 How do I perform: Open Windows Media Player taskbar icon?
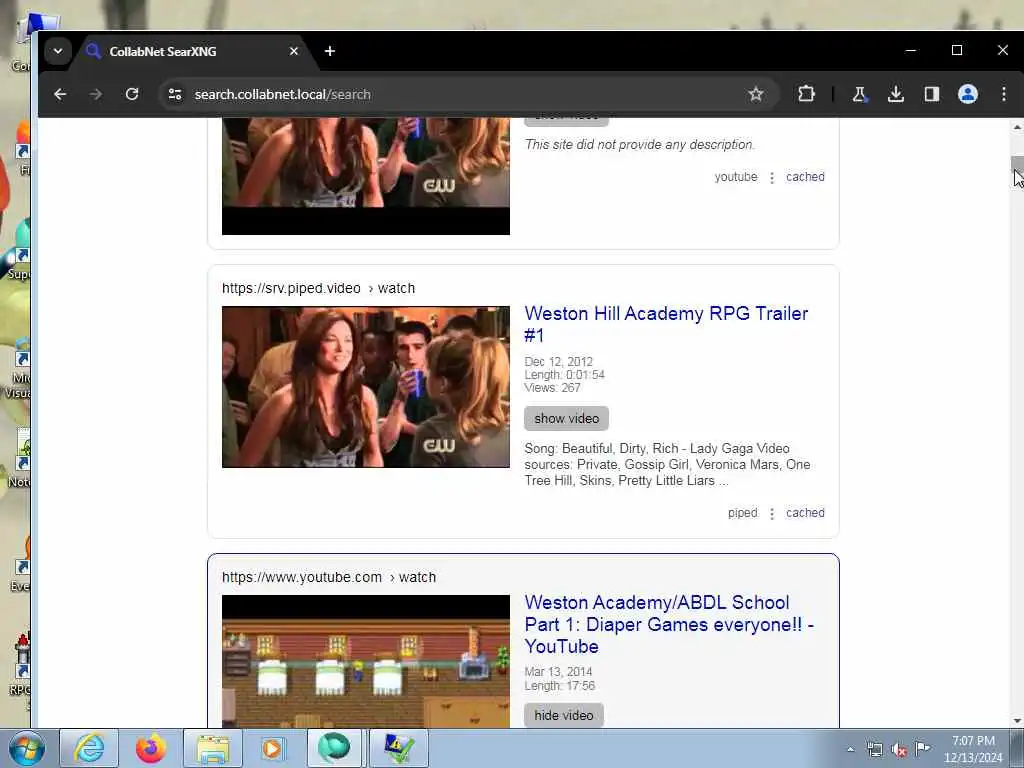(272, 748)
